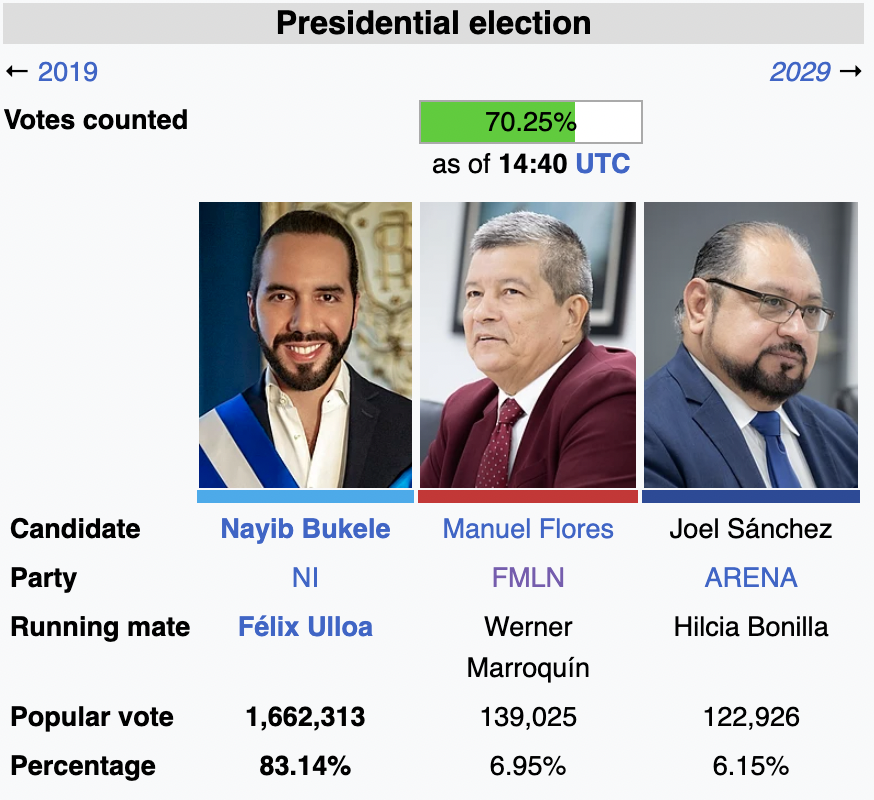Viewport: 874px width, 800px height.
Task: Open the Manuel Flores candidate page
Action: (528, 529)
